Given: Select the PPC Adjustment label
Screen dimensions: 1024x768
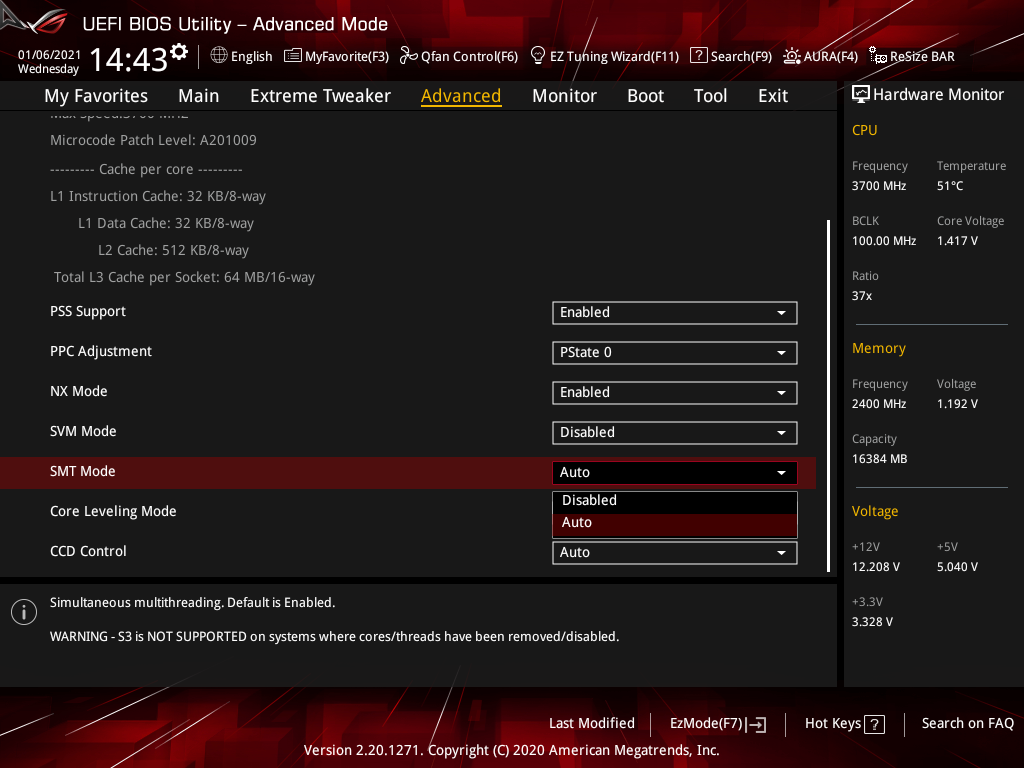Looking at the screenshot, I should tap(101, 351).
